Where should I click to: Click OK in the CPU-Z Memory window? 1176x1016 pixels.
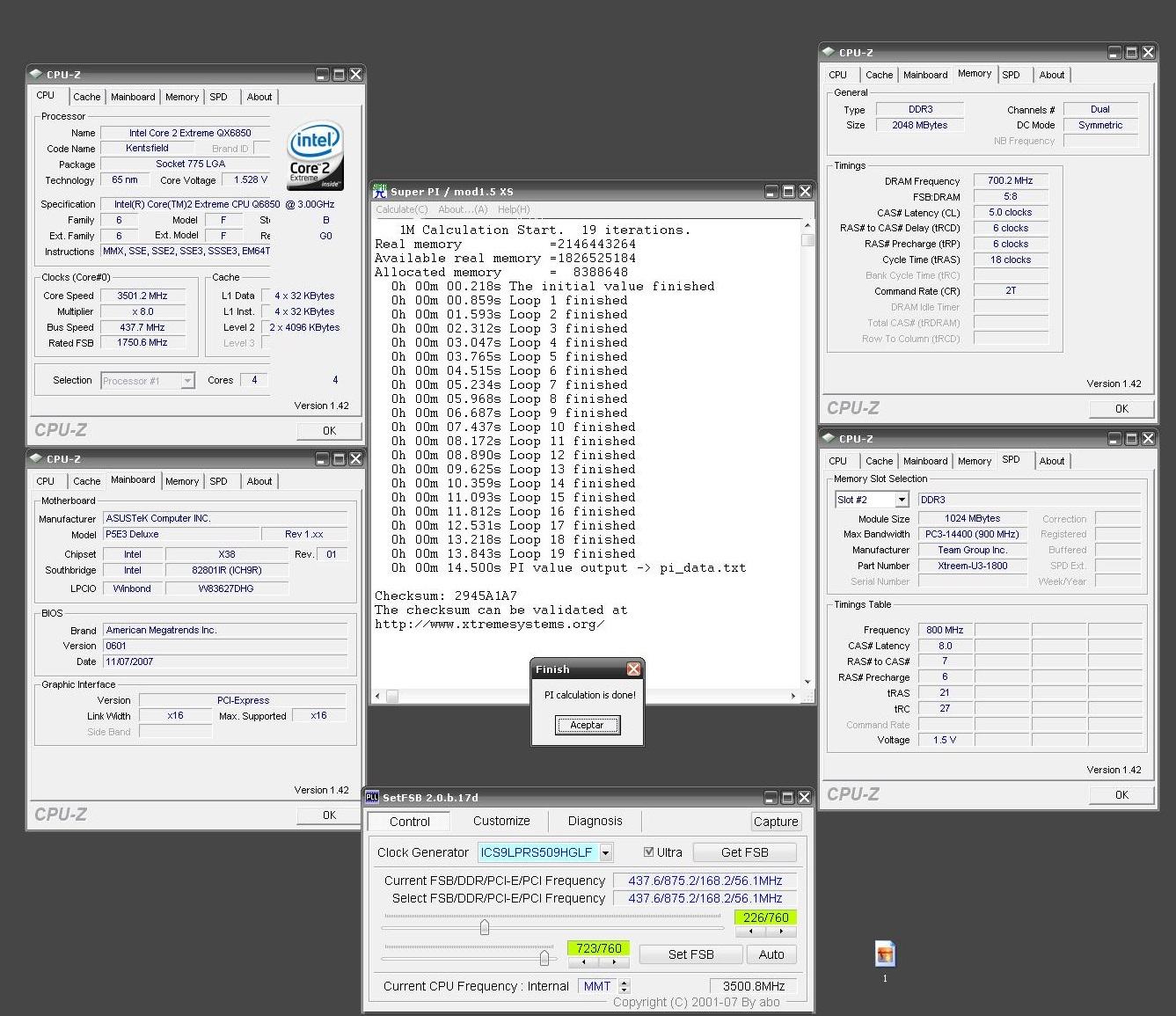click(x=1121, y=408)
